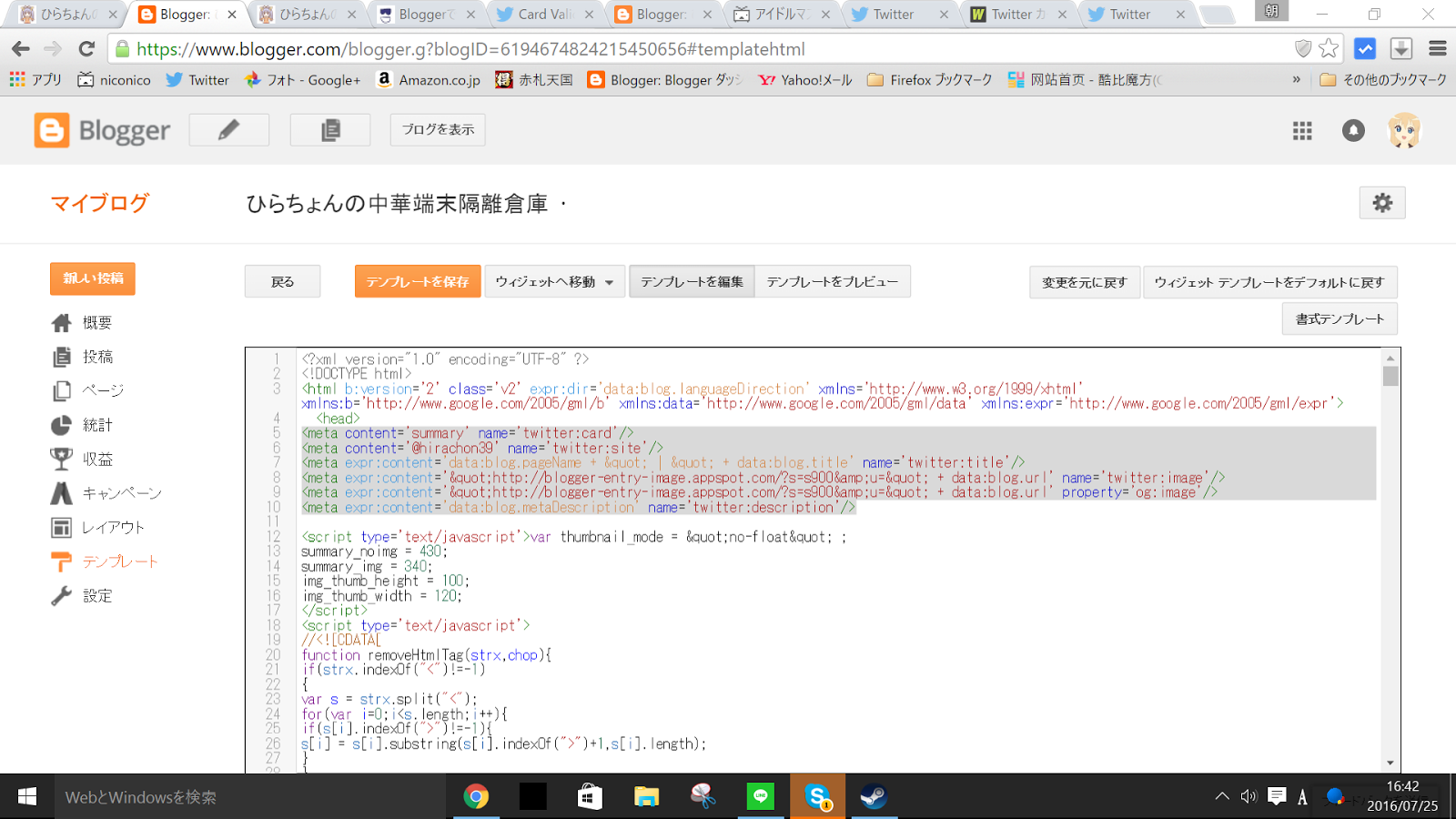1456x819 pixels.
Task: Switch to Twitter カード tab
Action: (x=1017, y=15)
